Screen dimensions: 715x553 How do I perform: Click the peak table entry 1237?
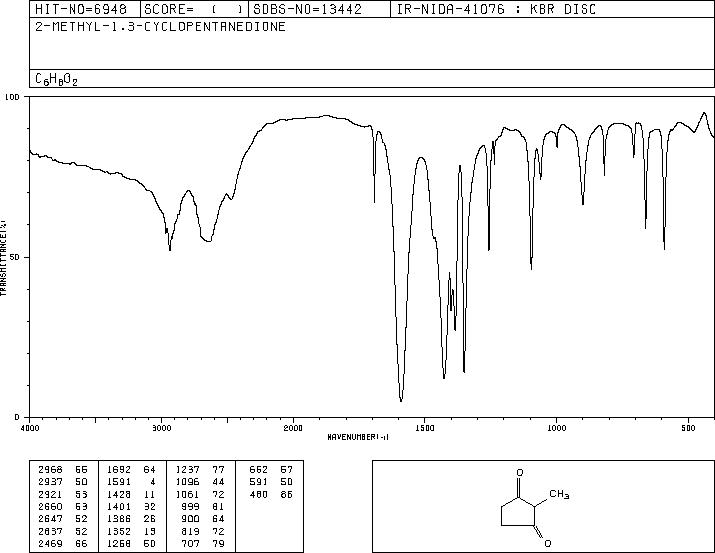click(x=187, y=469)
